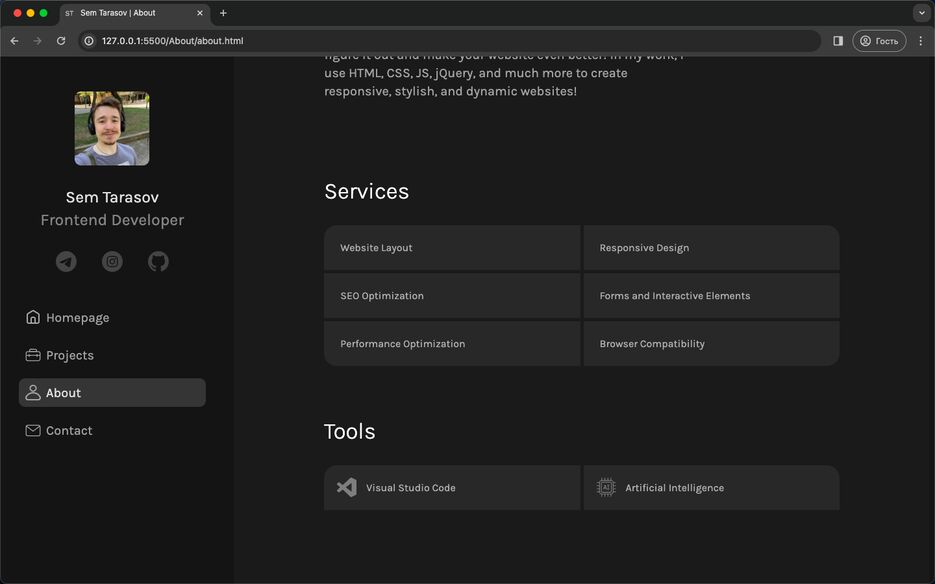Click the profile photo thumbnail
935x584 pixels.
[x=112, y=128]
